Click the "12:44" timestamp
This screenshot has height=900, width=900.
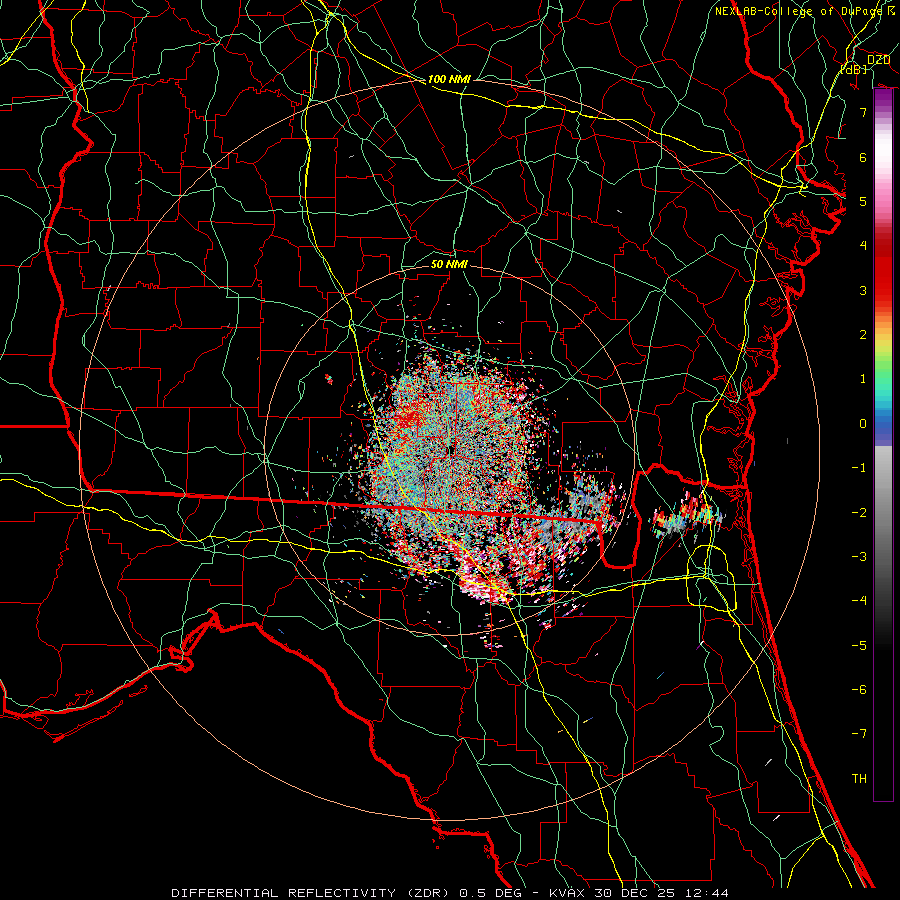[706, 893]
